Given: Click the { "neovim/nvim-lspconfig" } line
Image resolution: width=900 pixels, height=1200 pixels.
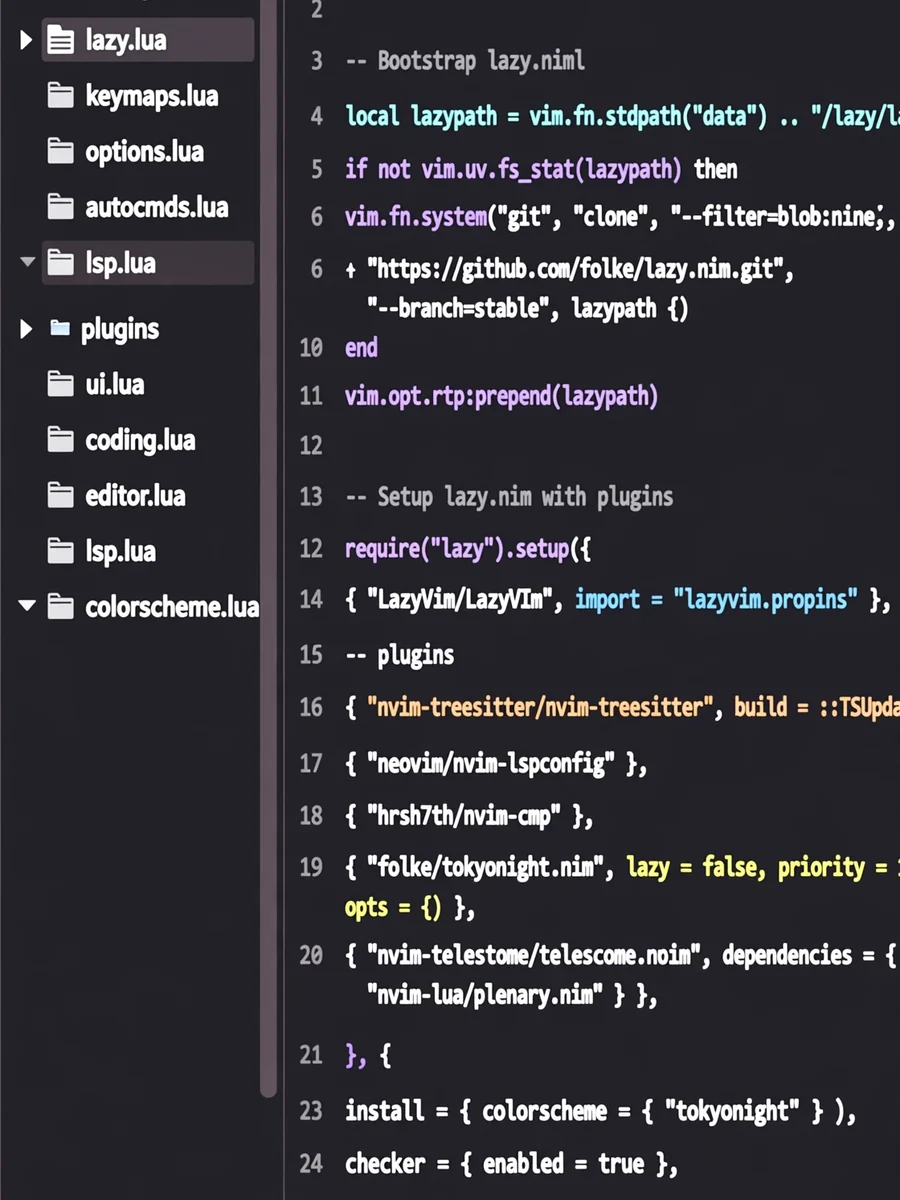Looking at the screenshot, I should click(x=496, y=765).
